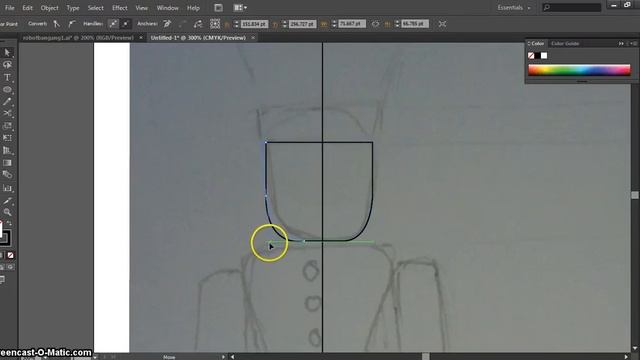The image size is (640, 360).
Task: Set paint to None in toolbox
Action: (x=10, y=256)
